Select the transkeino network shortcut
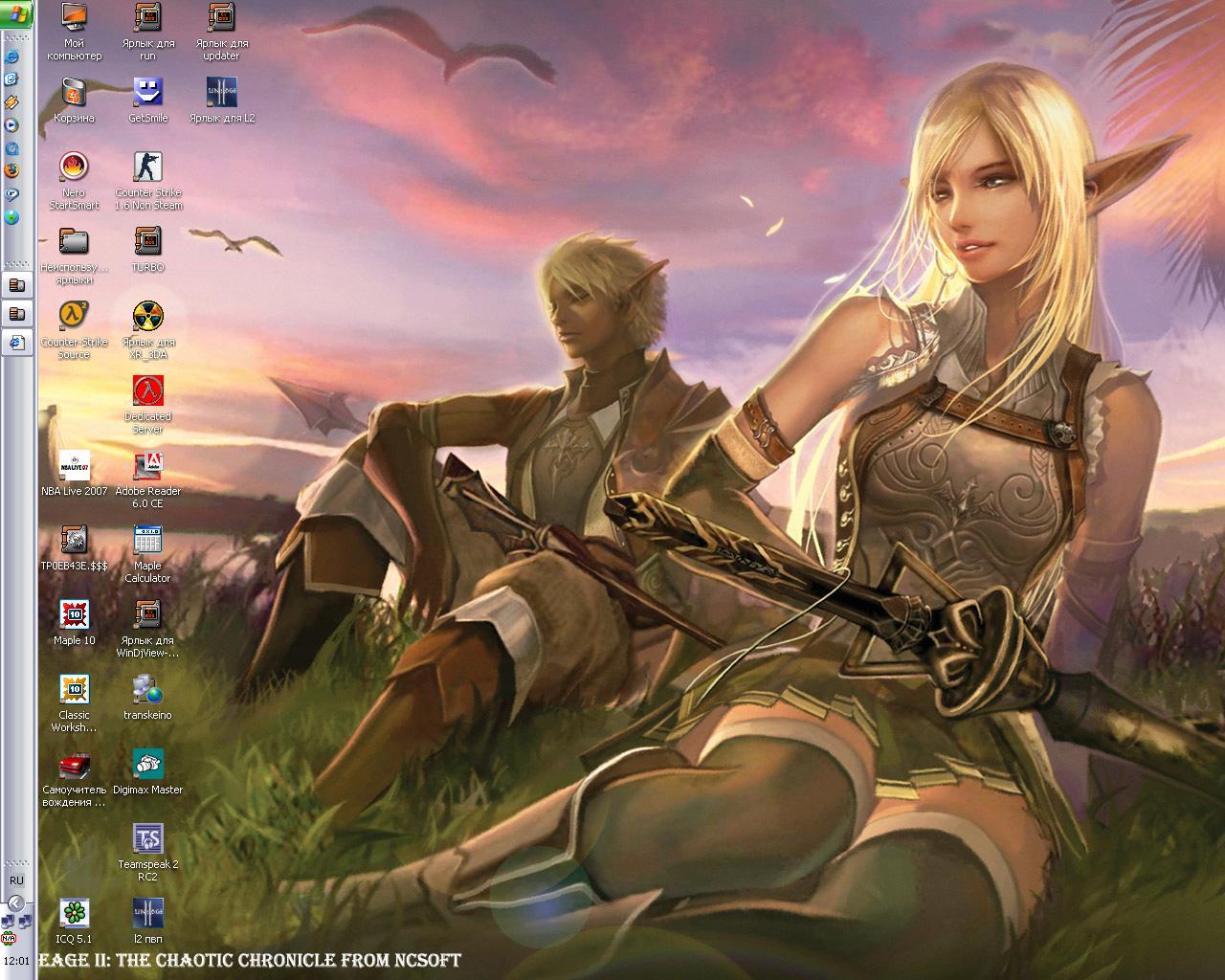This screenshot has height=980, width=1225. (x=147, y=697)
